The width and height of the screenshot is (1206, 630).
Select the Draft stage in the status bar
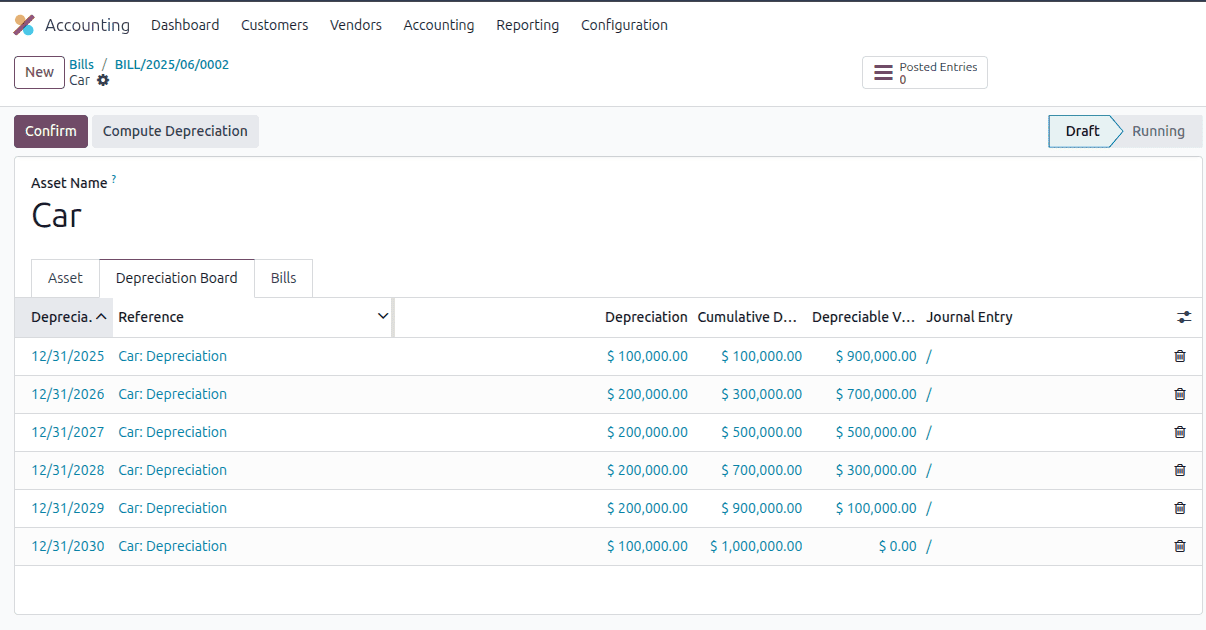click(x=1081, y=131)
